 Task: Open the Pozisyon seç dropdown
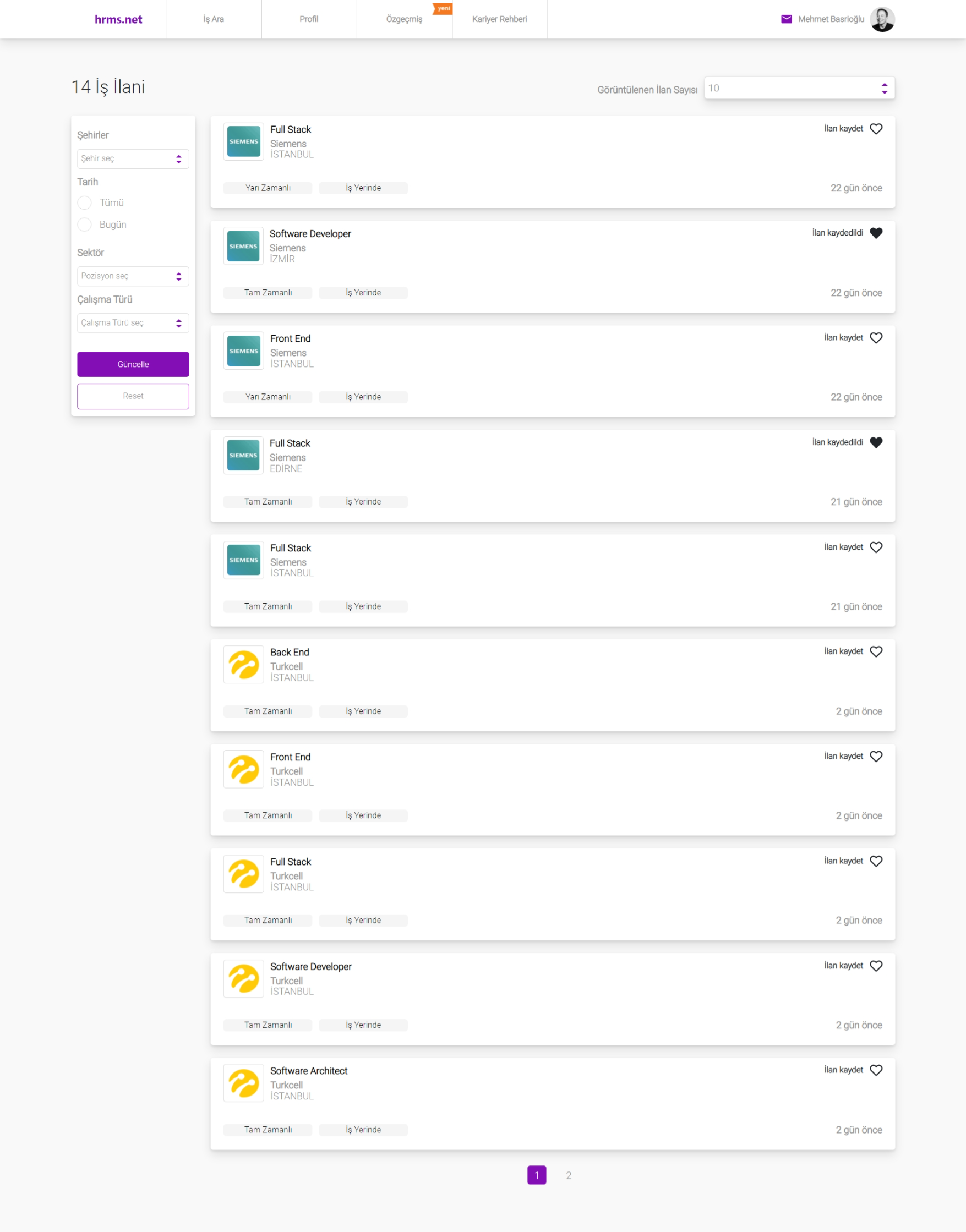tap(133, 276)
